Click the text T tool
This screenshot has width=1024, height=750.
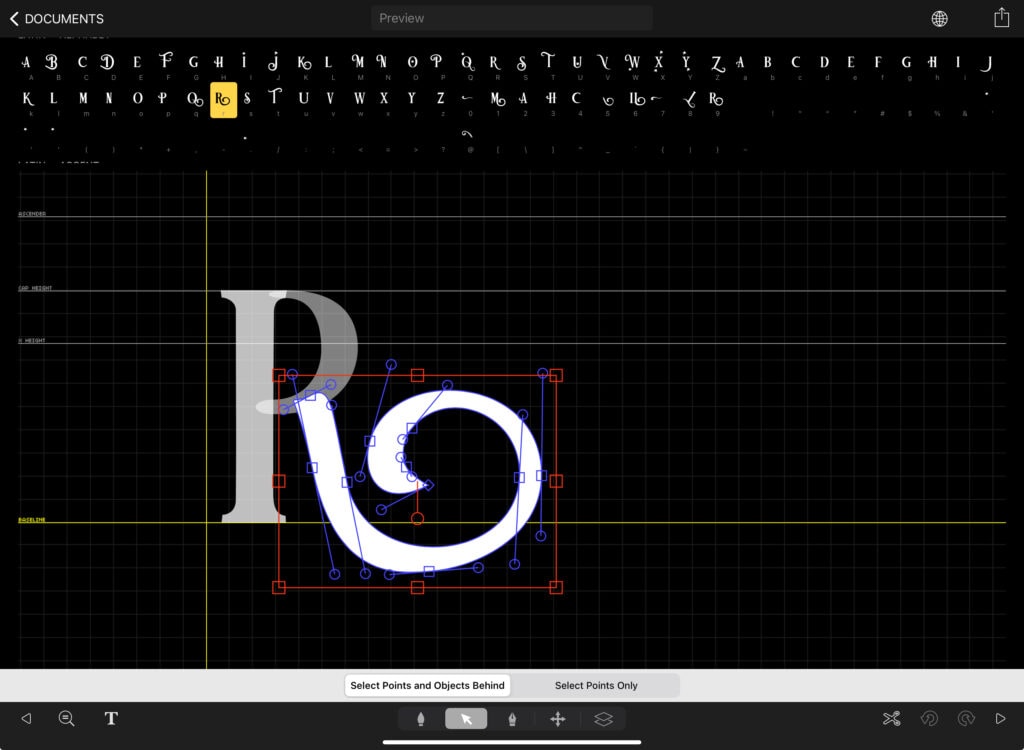(x=111, y=718)
